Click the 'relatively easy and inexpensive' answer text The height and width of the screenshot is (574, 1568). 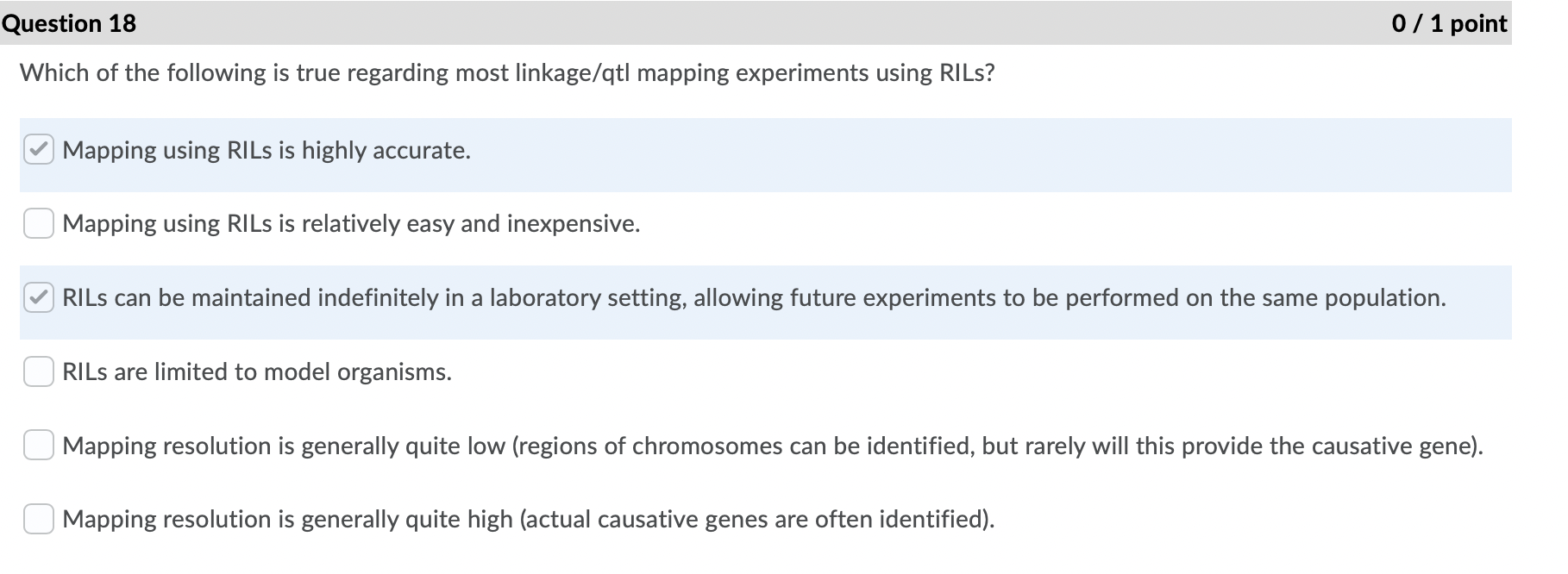[x=351, y=224]
